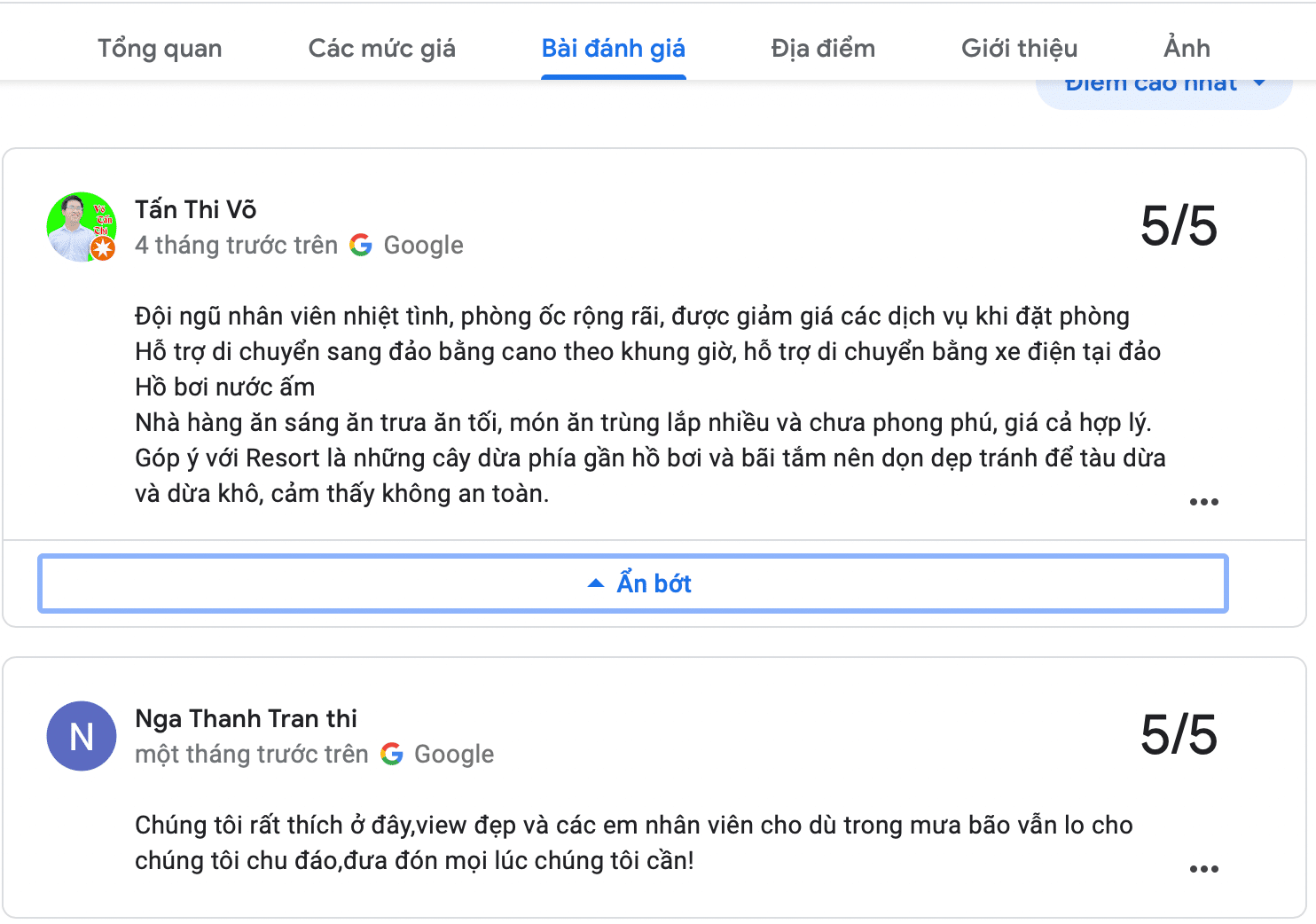This screenshot has width=1316, height=924.
Task: Switch to the Tổng quan tab
Action: point(160,49)
